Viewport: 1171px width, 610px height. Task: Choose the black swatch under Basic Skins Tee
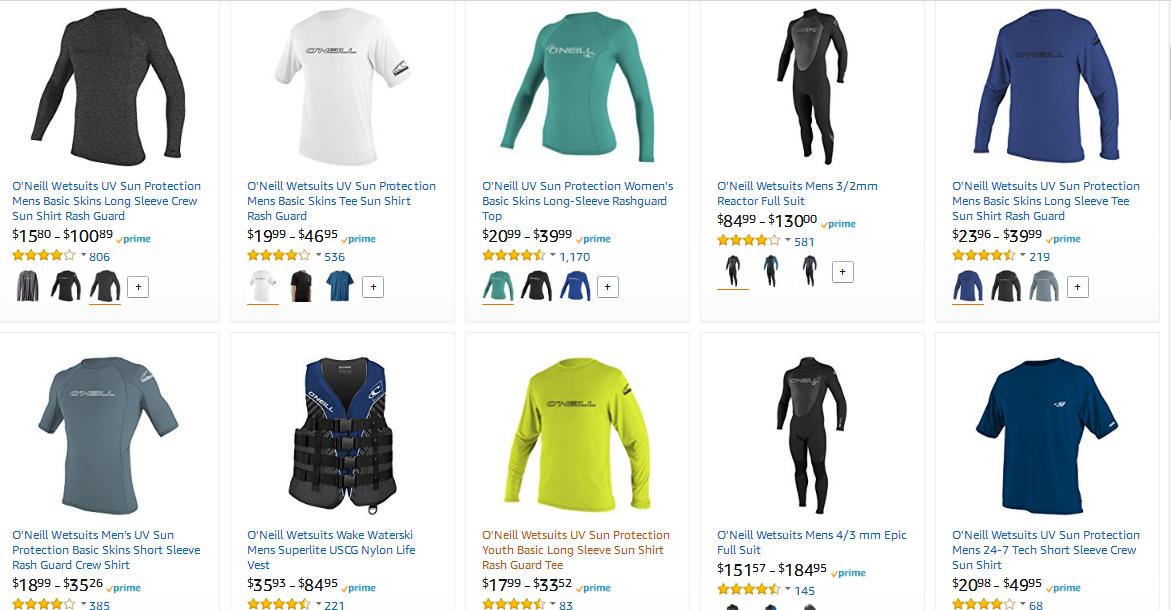(x=301, y=287)
